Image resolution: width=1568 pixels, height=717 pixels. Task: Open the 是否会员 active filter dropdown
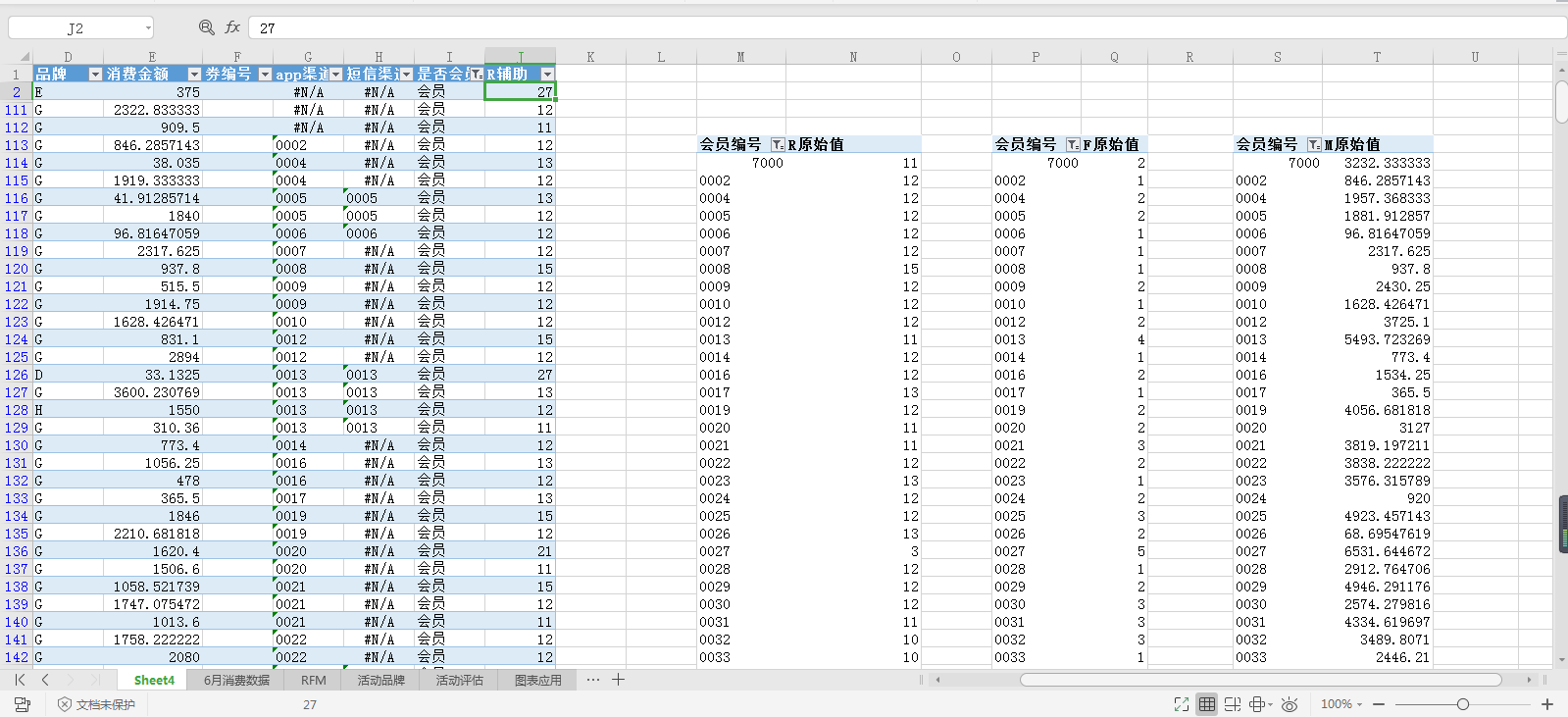click(477, 75)
